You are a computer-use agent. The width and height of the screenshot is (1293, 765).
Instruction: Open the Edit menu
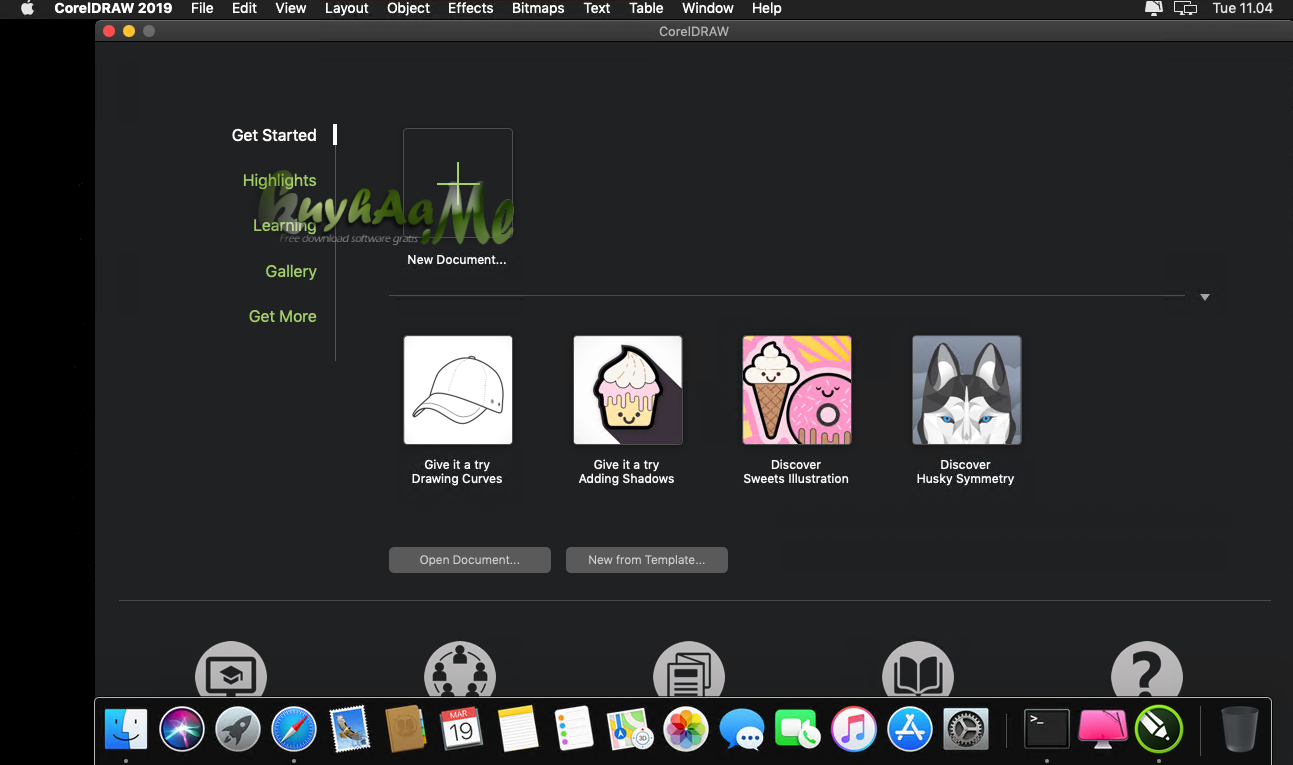[244, 8]
